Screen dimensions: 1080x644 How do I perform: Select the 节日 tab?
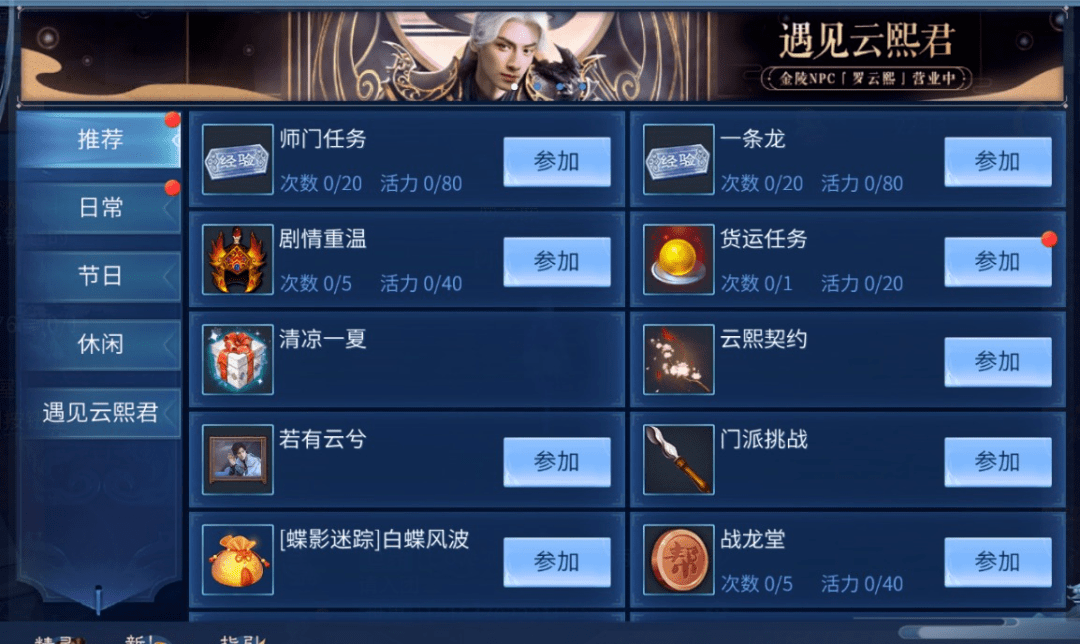[99, 276]
